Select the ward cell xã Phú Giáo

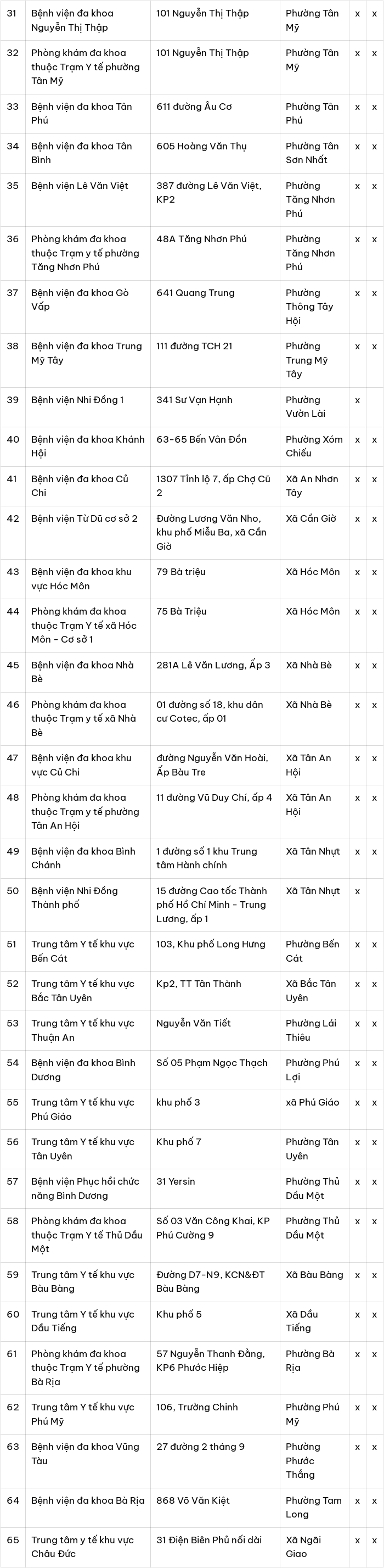coord(312,1102)
